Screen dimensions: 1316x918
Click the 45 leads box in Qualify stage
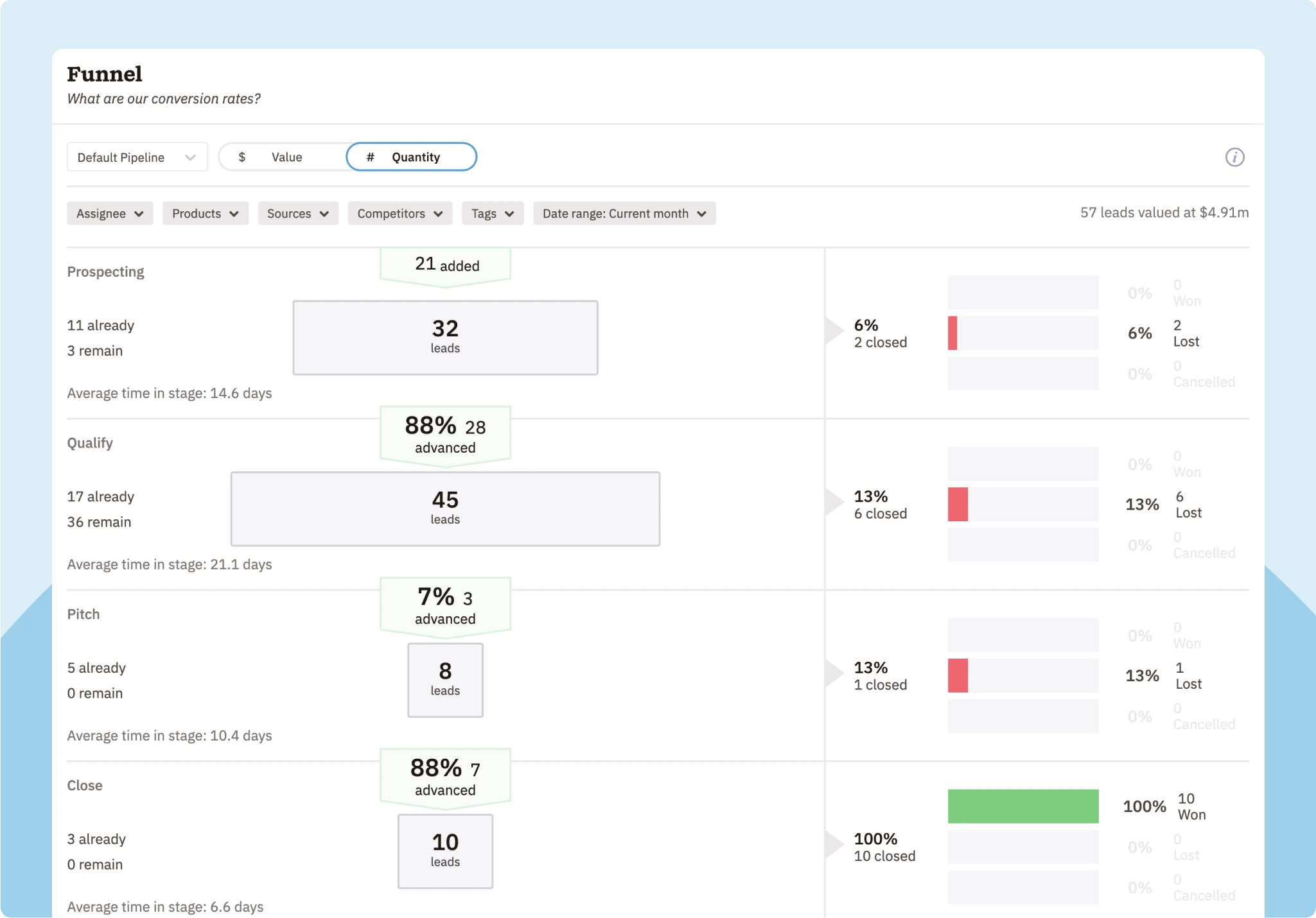444,508
